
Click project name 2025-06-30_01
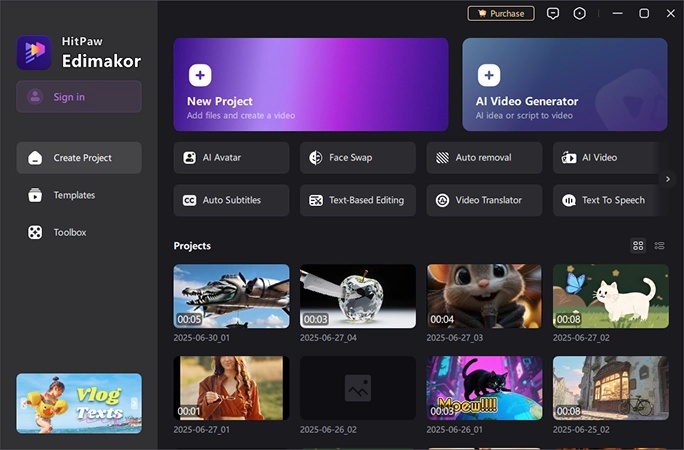[202, 338]
